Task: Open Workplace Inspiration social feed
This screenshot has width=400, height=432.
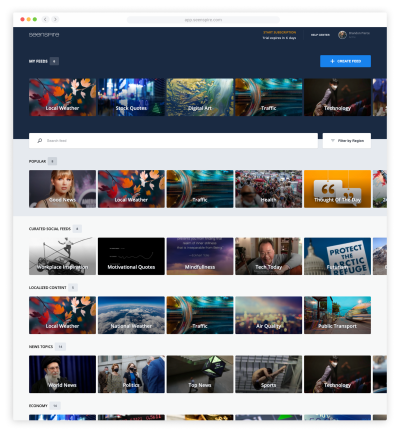Action: 62,256
